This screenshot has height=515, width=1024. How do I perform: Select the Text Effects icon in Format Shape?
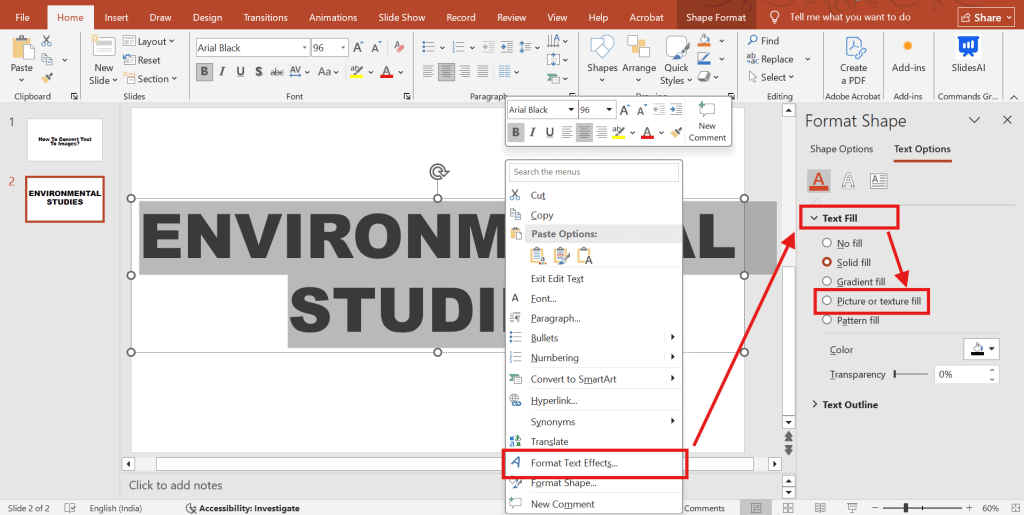pyautogui.click(x=848, y=181)
